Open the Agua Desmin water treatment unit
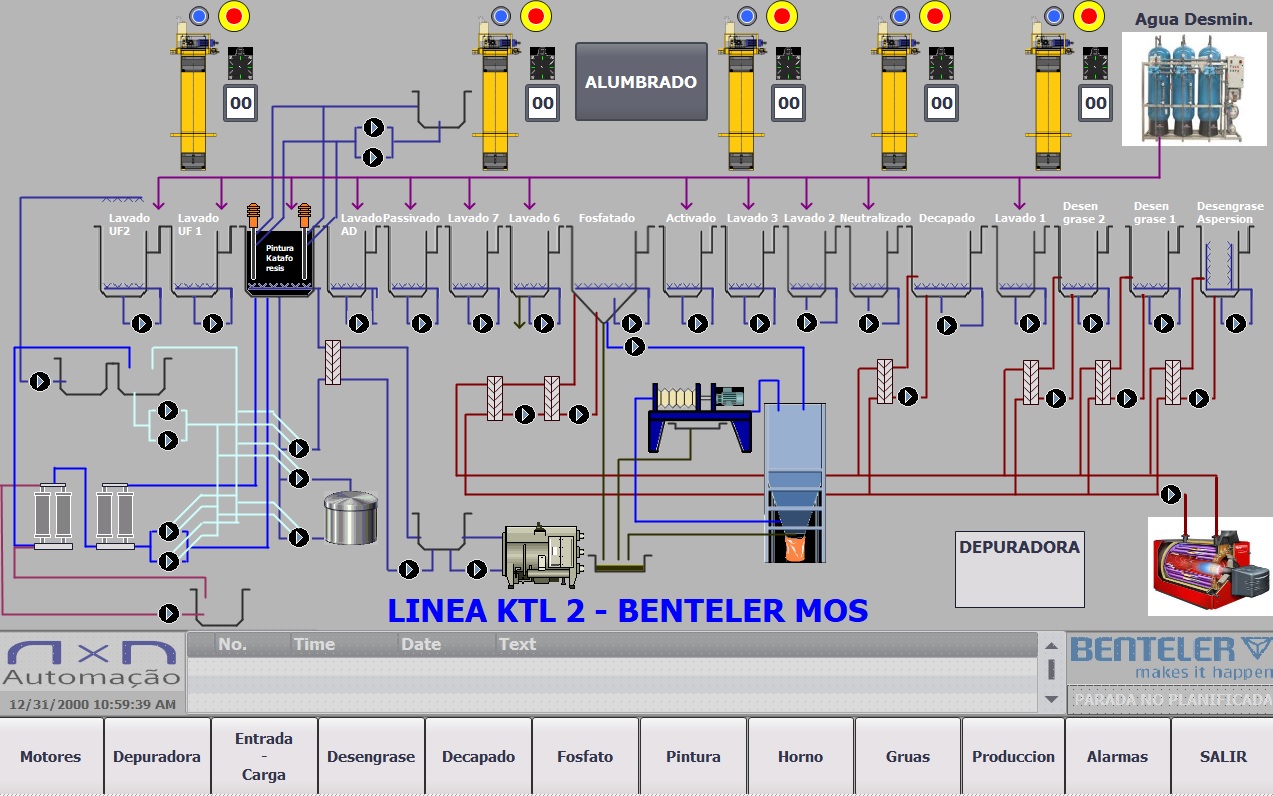Screen dimensions: 1273x796 1196,89
